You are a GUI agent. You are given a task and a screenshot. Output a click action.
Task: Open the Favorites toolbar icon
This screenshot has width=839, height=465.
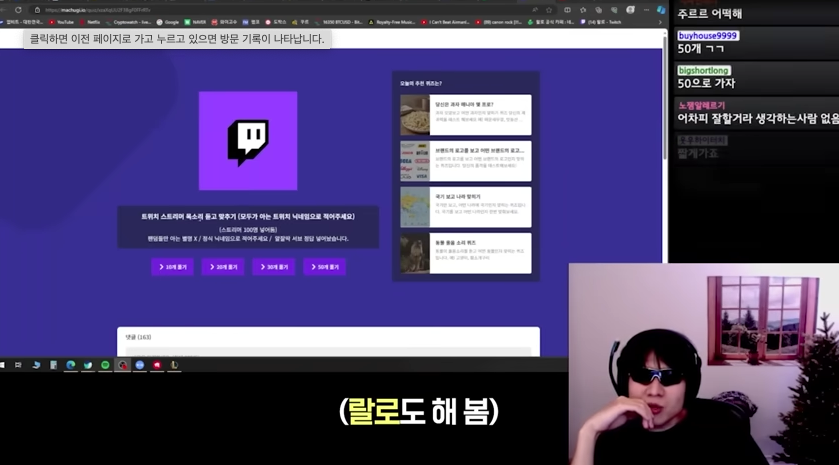583,10
